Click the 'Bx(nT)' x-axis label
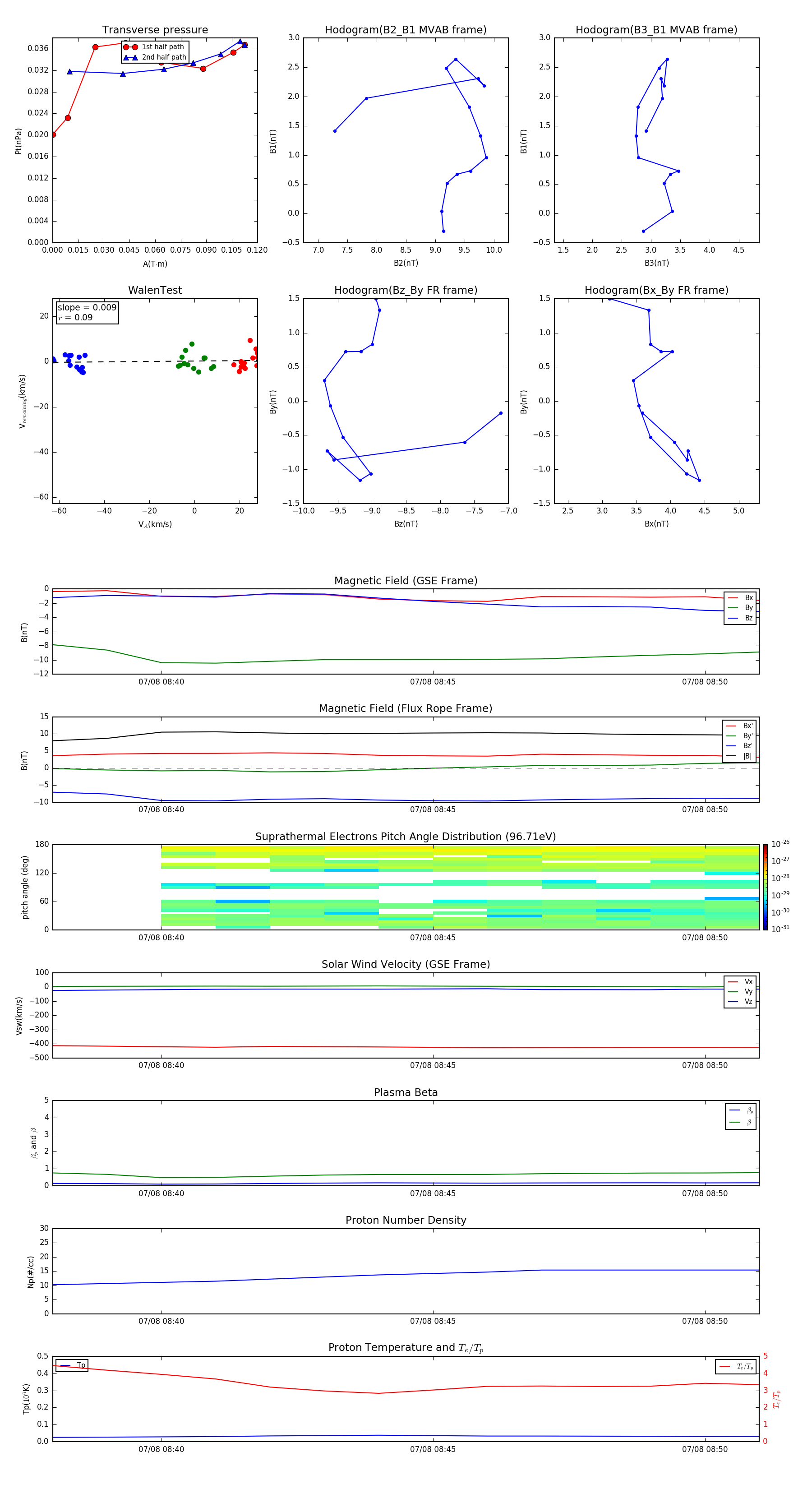Screen dimensions: 812x1489 (656, 524)
